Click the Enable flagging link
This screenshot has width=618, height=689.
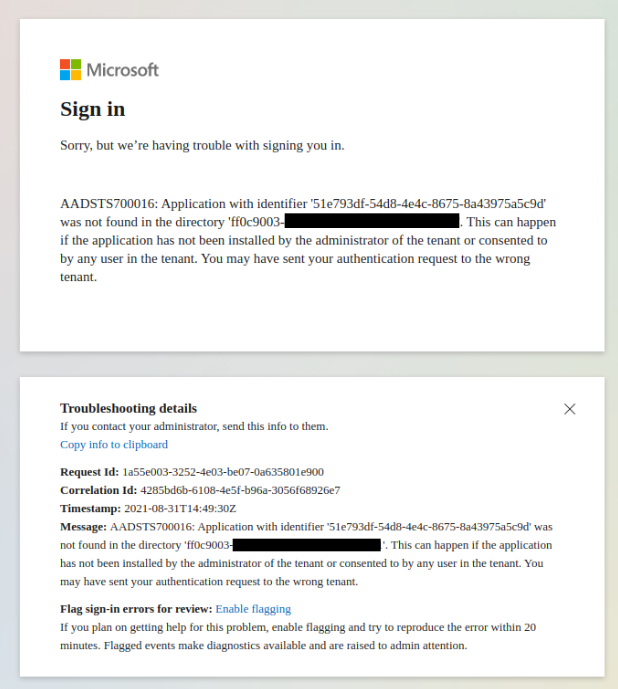253,609
